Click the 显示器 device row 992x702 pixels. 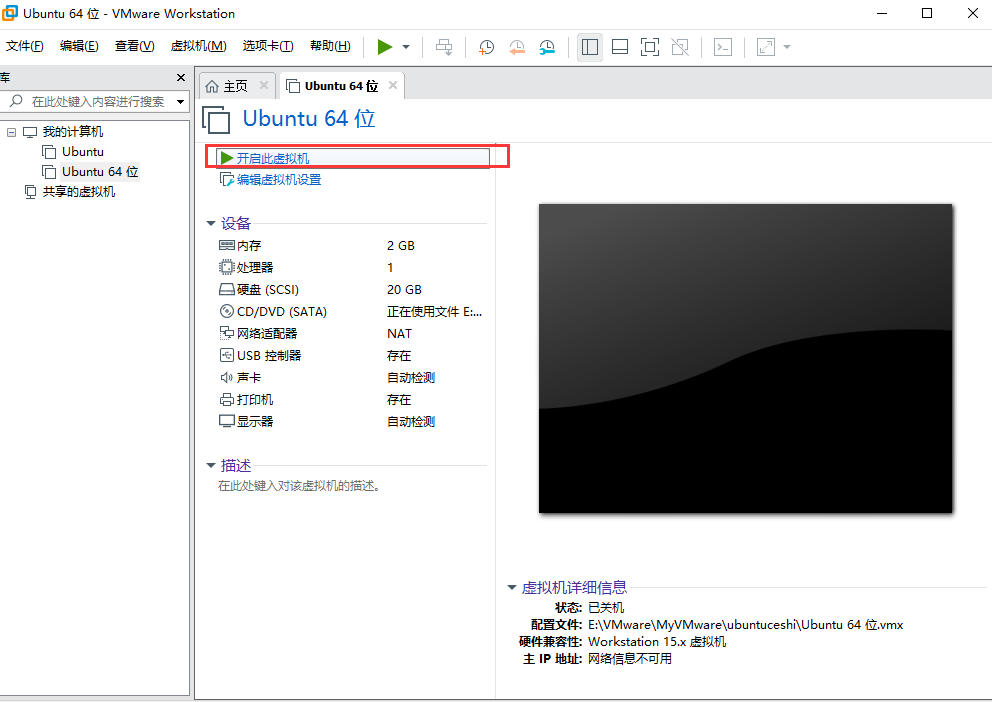[351, 421]
